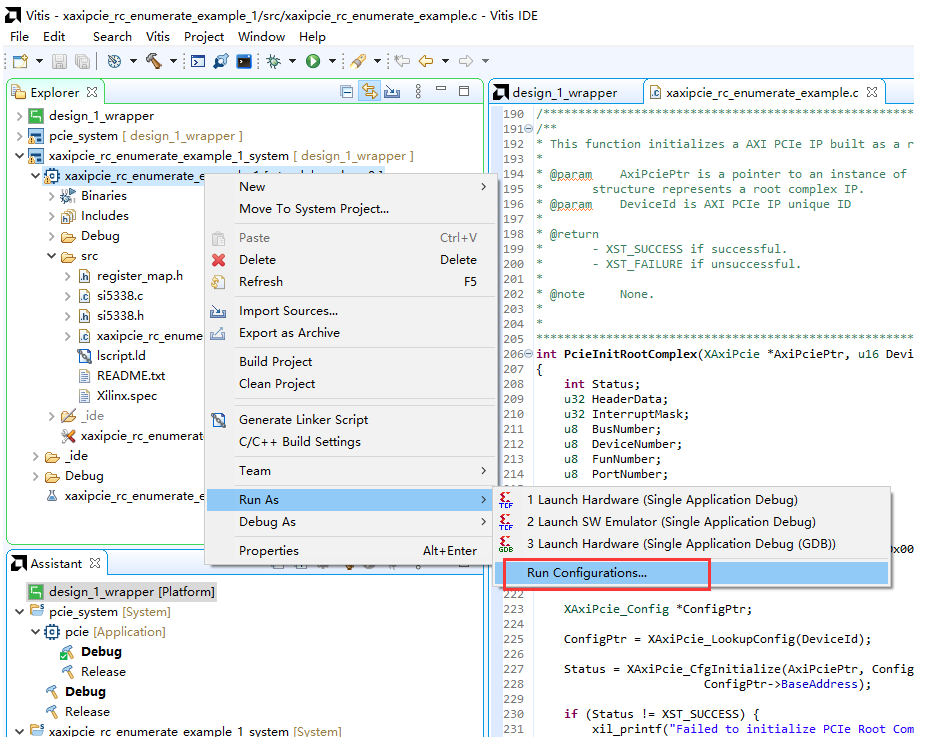The width and height of the screenshot is (939, 739).
Task: Click the green Run play icon
Action: point(313,61)
